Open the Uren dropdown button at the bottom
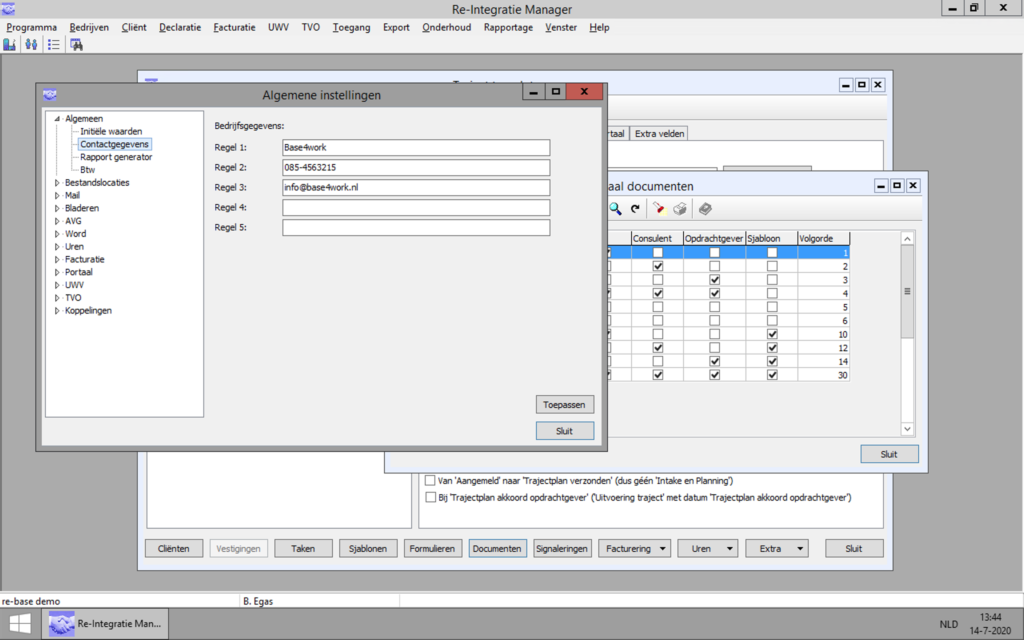The image size is (1024, 640). click(707, 549)
